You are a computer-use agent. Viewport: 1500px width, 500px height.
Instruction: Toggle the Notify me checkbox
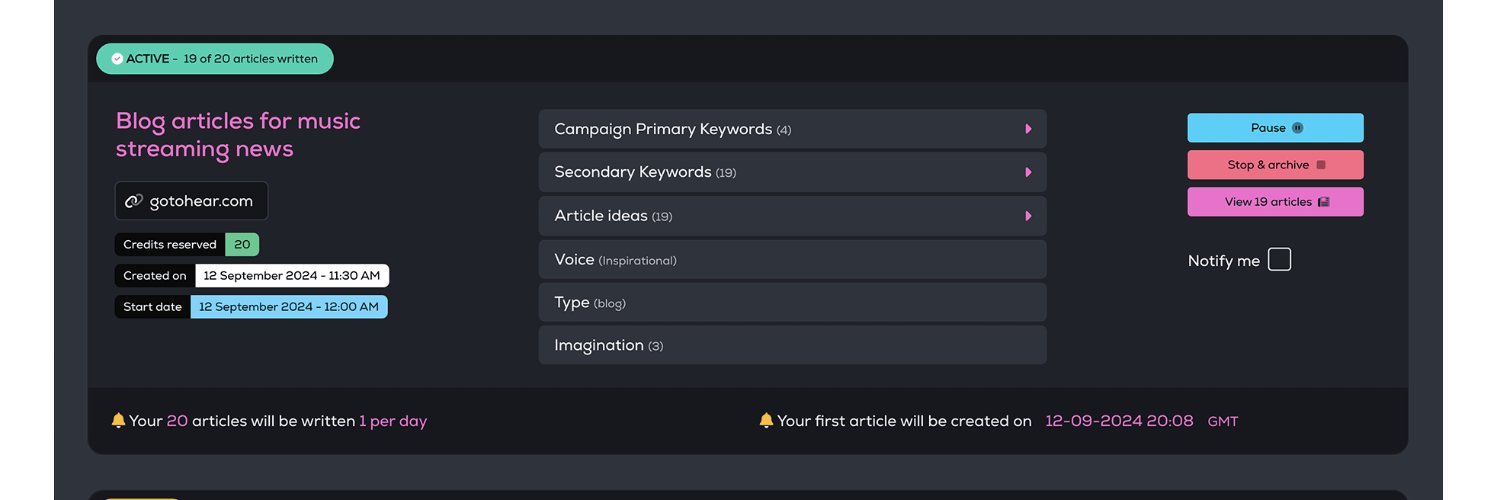point(1279,260)
